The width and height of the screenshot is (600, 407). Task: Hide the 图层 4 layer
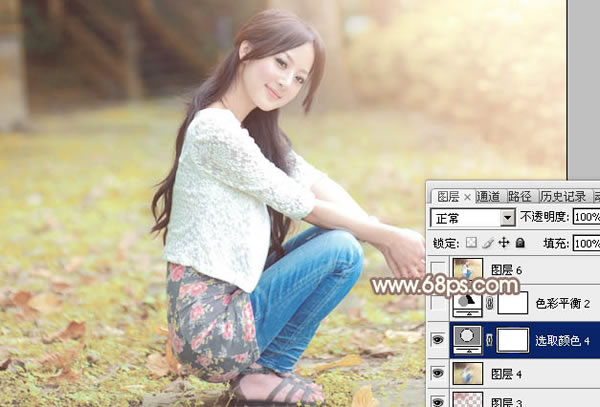(438, 373)
